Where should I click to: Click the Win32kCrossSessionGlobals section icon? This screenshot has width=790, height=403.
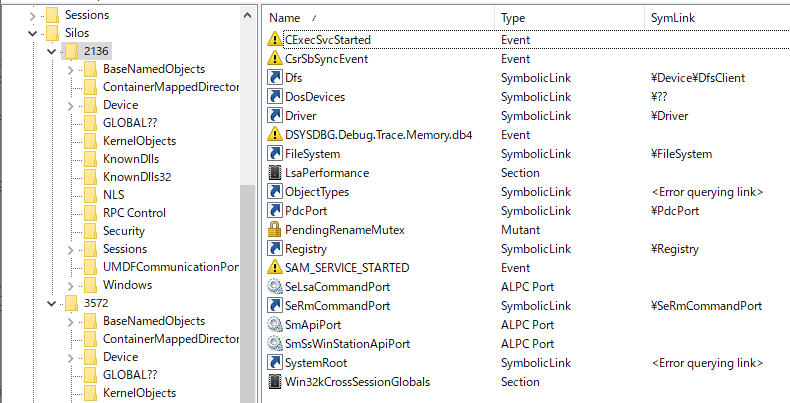276,382
